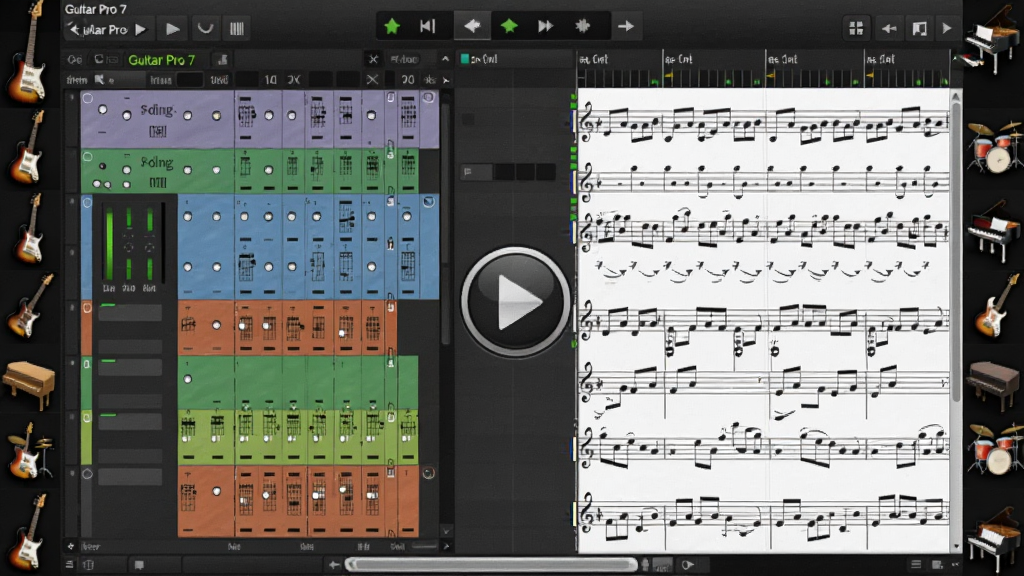Toggle the marker on the lower green track row
This screenshot has height=576, width=1024.
coord(87,363)
